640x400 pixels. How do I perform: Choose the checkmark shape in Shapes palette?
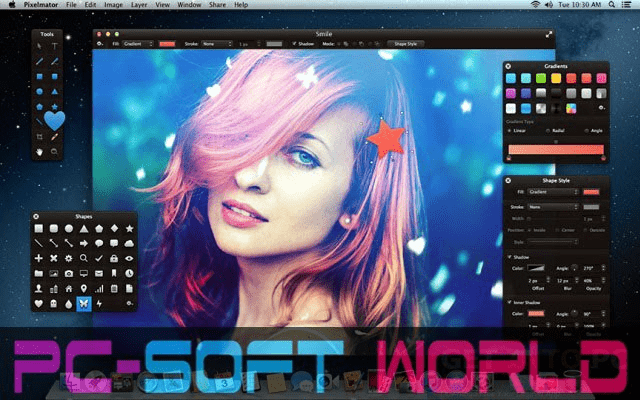click(99, 258)
